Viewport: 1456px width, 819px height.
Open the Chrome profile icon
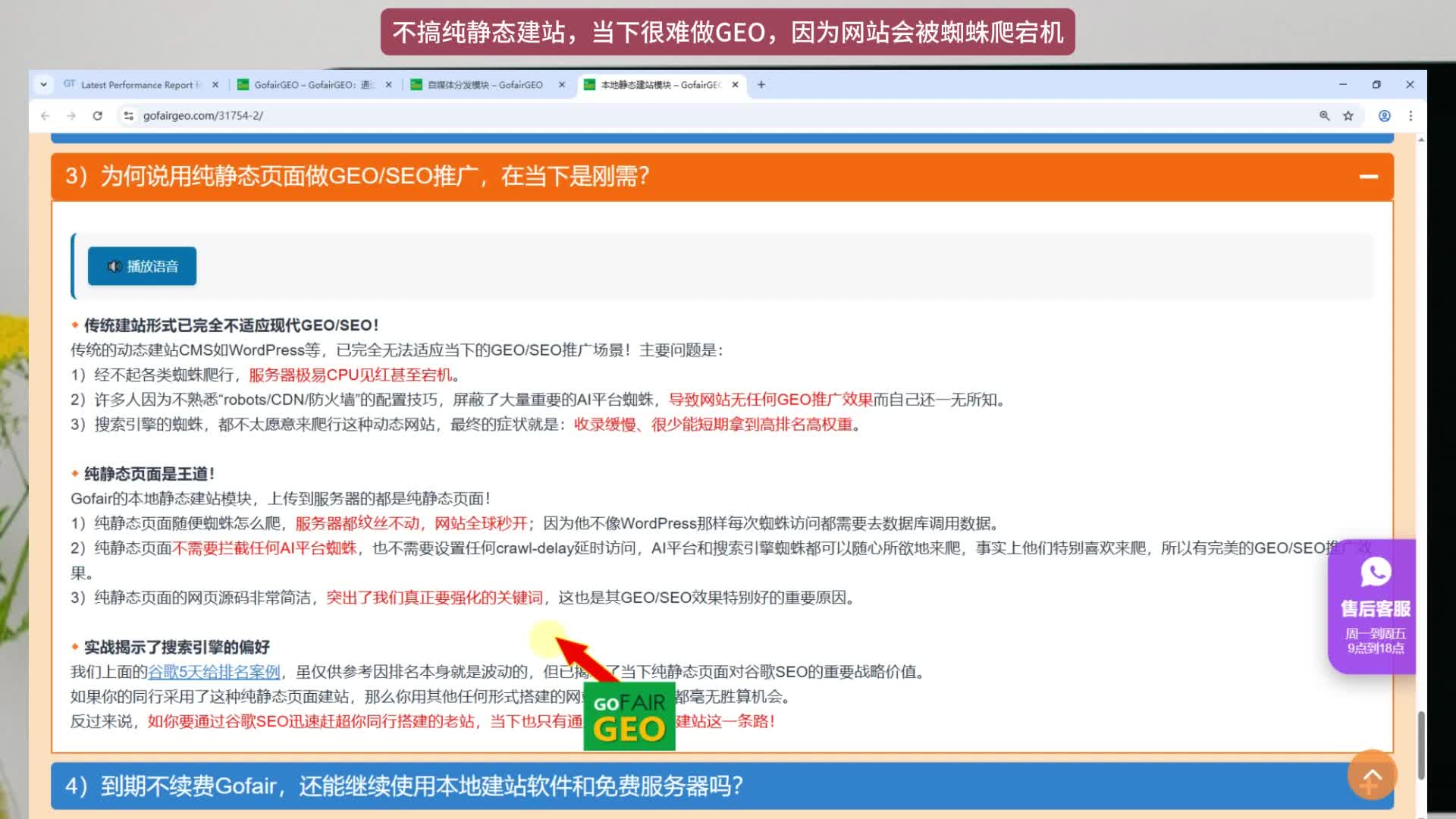(x=1384, y=116)
